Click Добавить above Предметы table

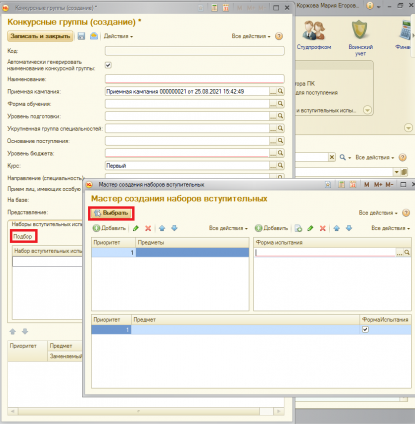(109, 228)
